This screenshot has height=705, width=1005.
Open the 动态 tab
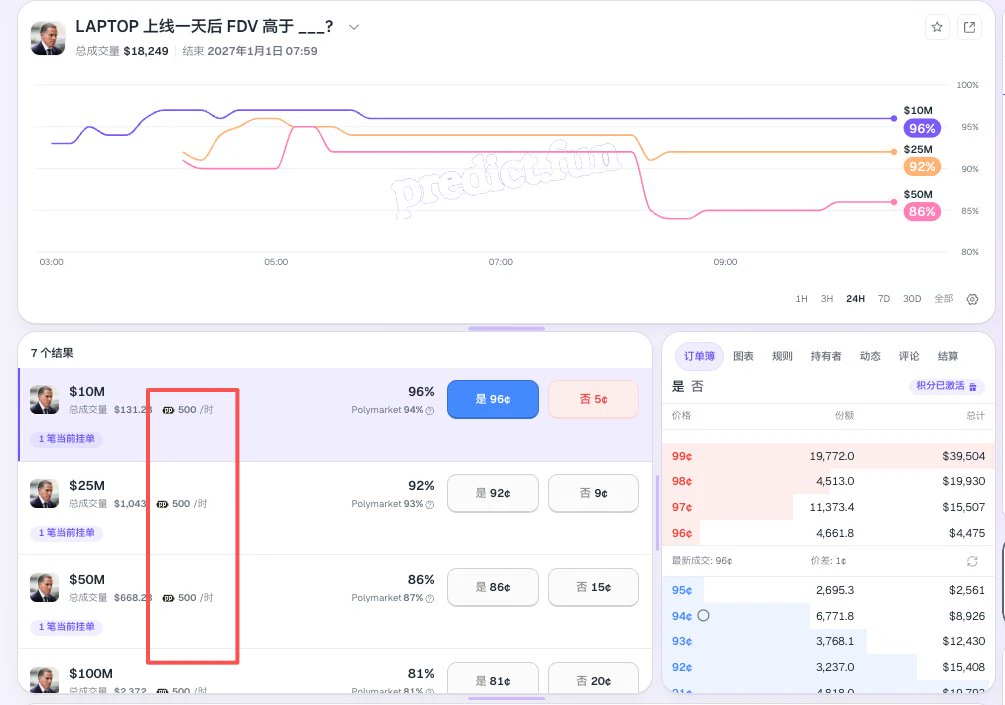coord(870,356)
